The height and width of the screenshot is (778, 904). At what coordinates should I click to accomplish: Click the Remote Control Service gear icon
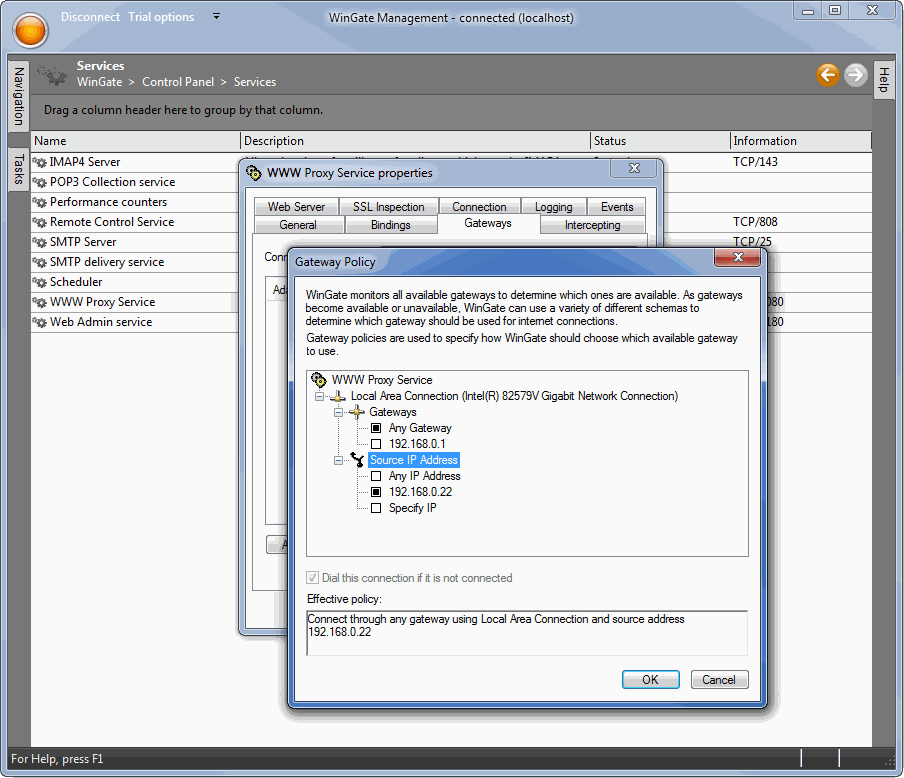[39, 222]
